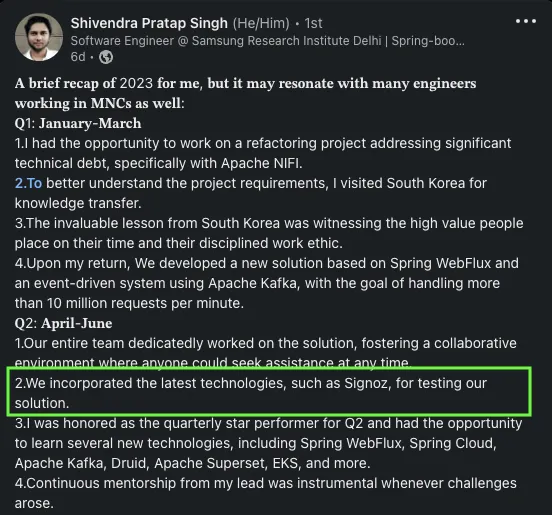Click the "Q1: January-March" heading

(78, 124)
